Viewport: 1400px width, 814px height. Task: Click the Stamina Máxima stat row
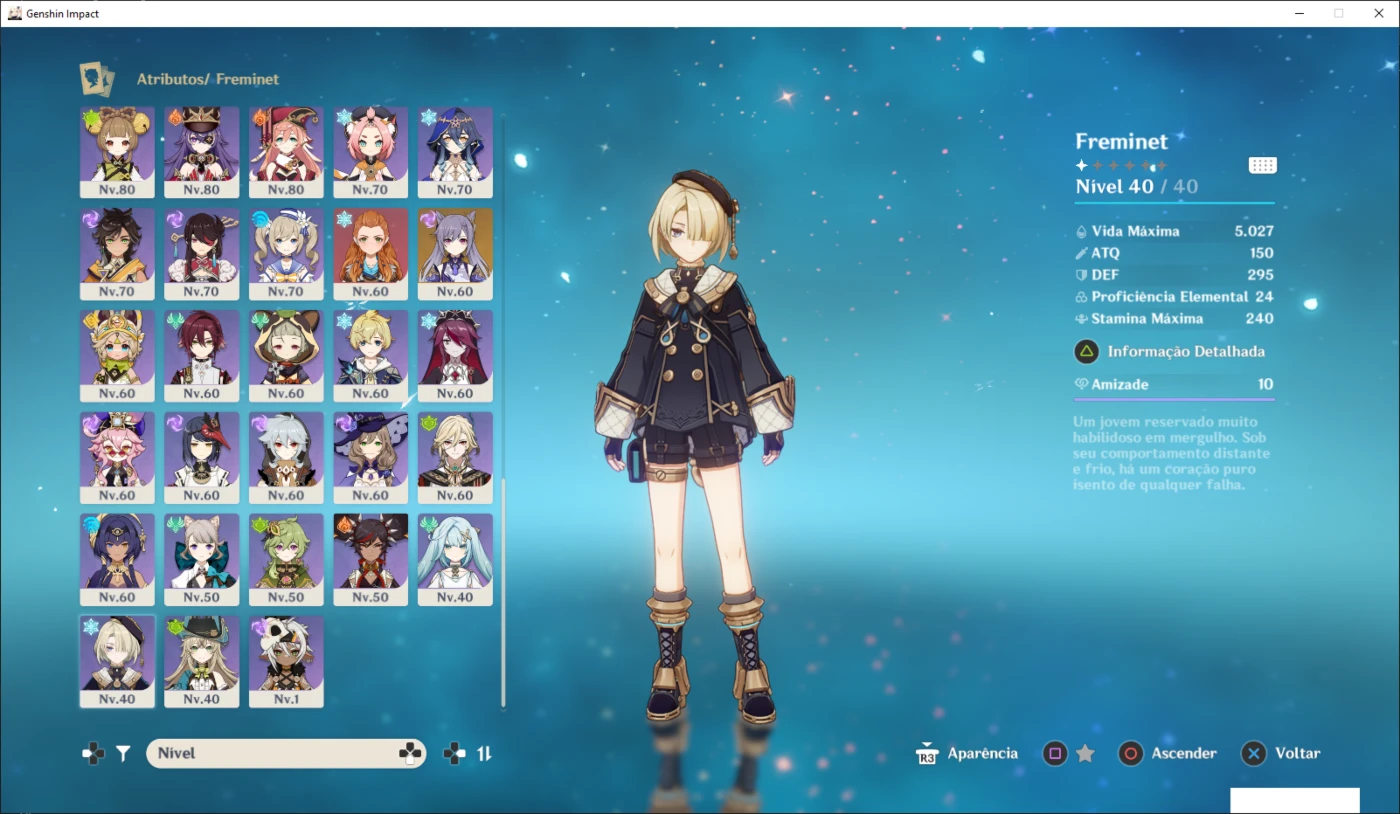[1174, 319]
